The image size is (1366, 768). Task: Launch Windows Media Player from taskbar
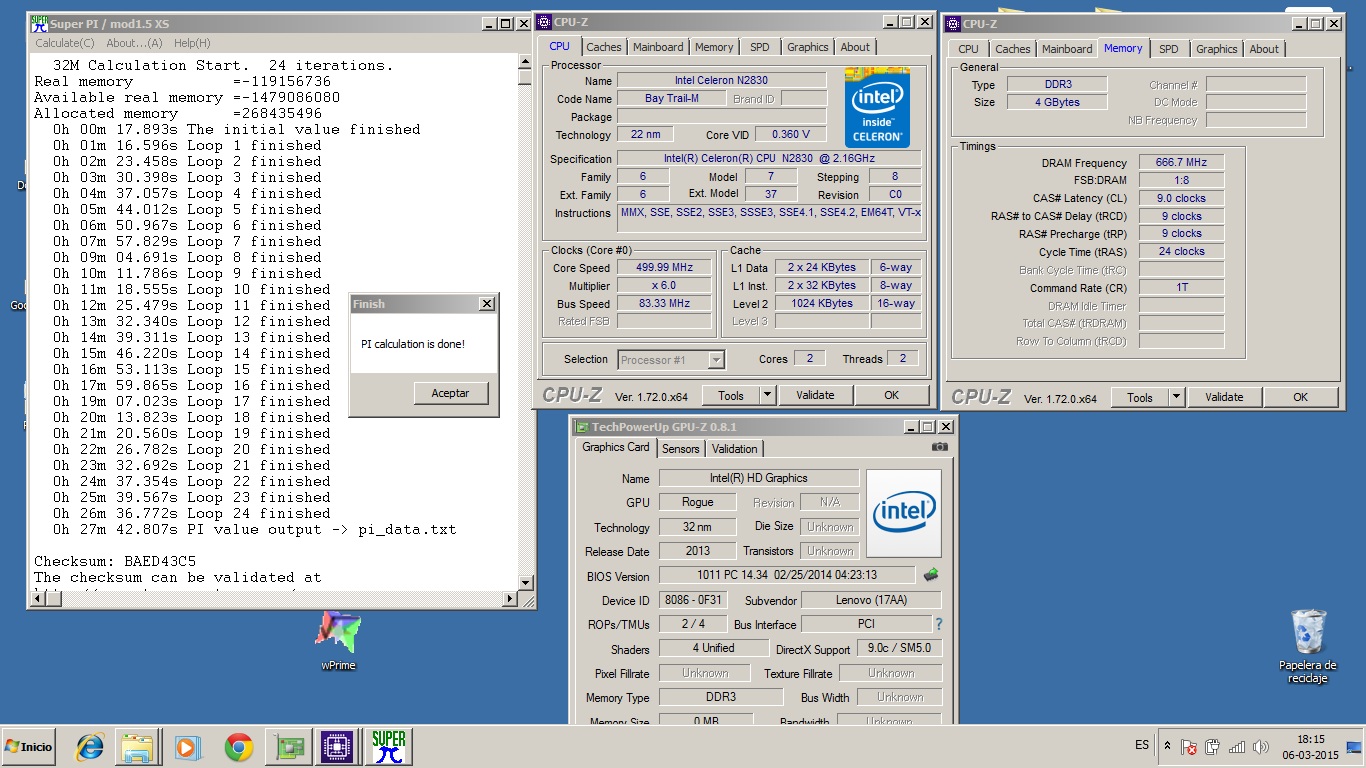[186, 747]
